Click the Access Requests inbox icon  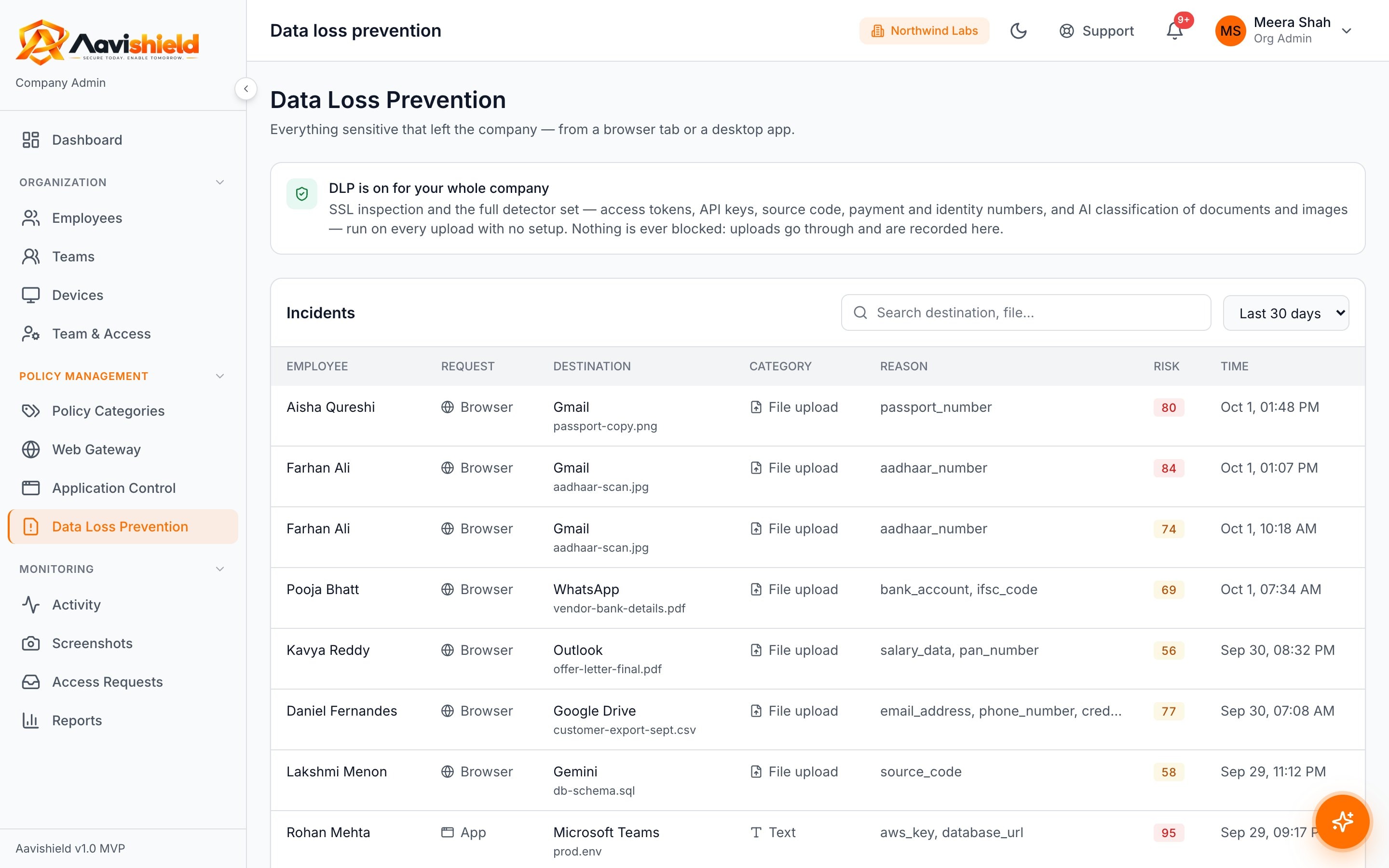[30, 682]
